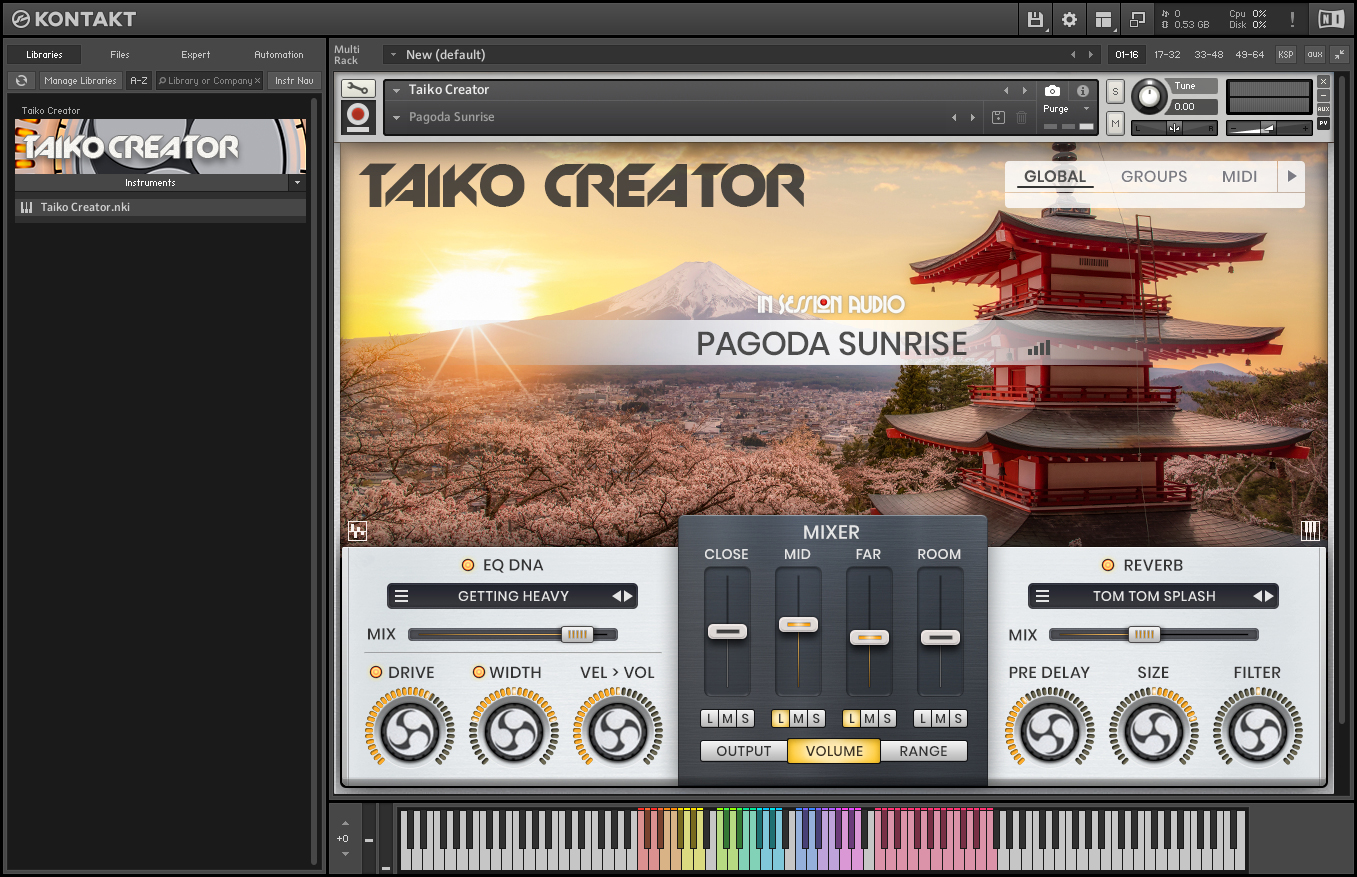Collapse multi rack with the arrows icon

click(x=1339, y=54)
